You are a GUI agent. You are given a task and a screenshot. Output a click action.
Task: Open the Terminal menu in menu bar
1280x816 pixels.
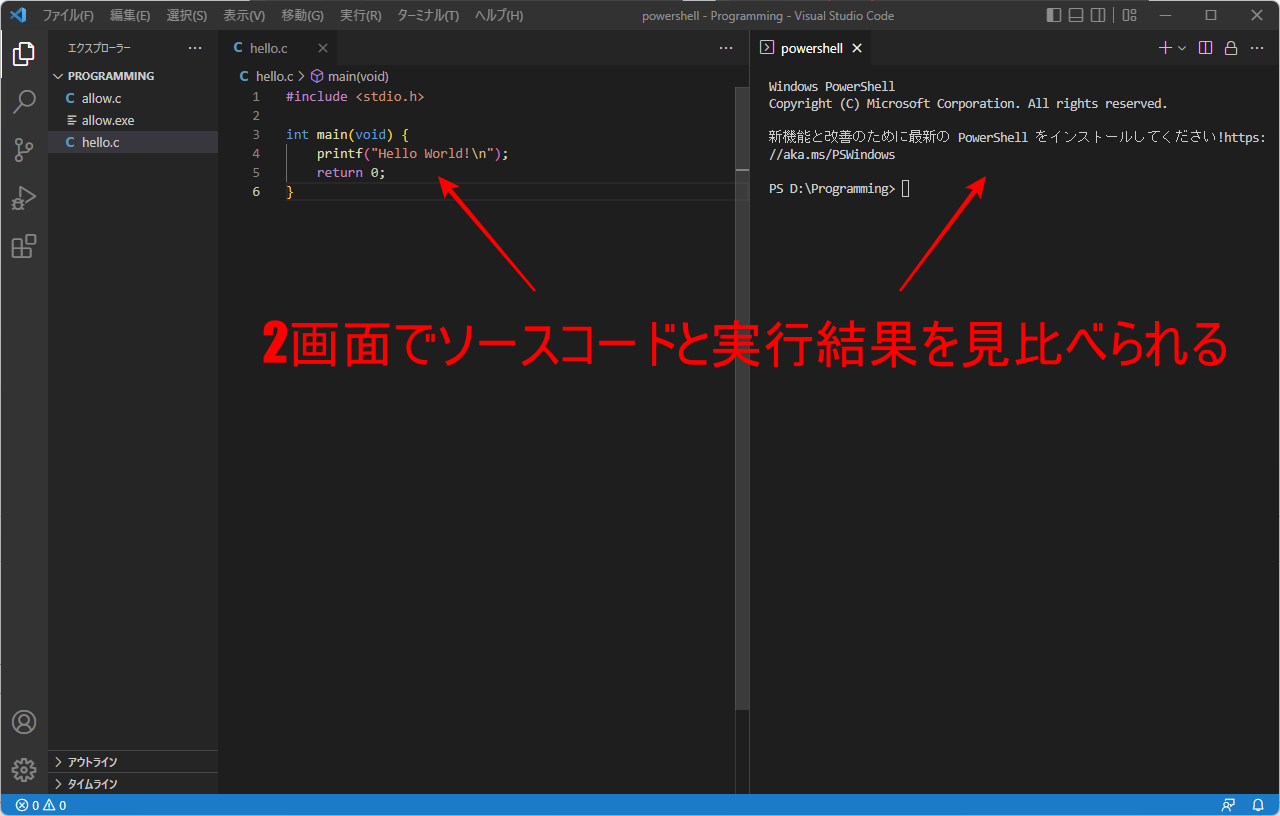(427, 16)
